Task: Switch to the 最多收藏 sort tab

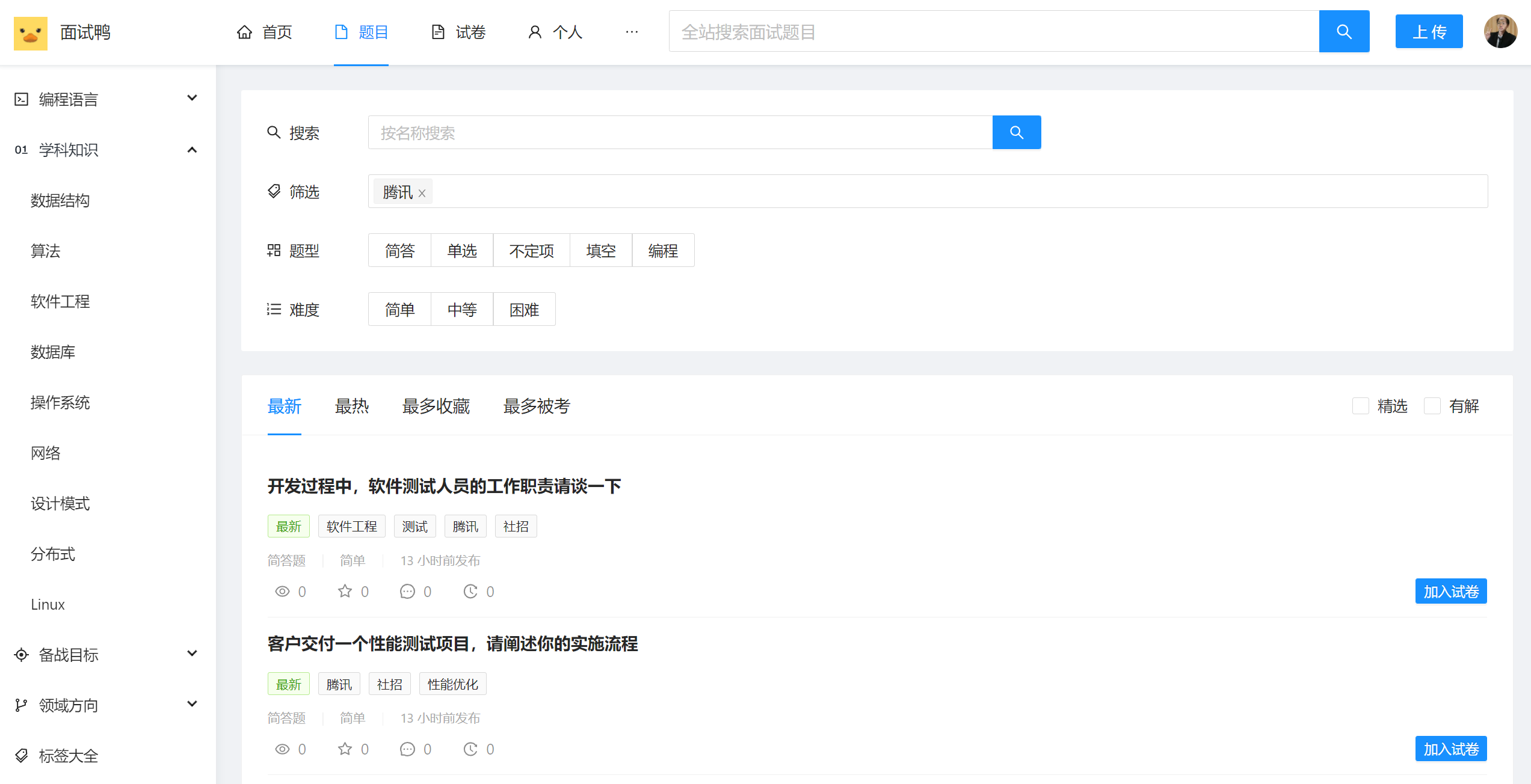Action: pyautogui.click(x=436, y=406)
